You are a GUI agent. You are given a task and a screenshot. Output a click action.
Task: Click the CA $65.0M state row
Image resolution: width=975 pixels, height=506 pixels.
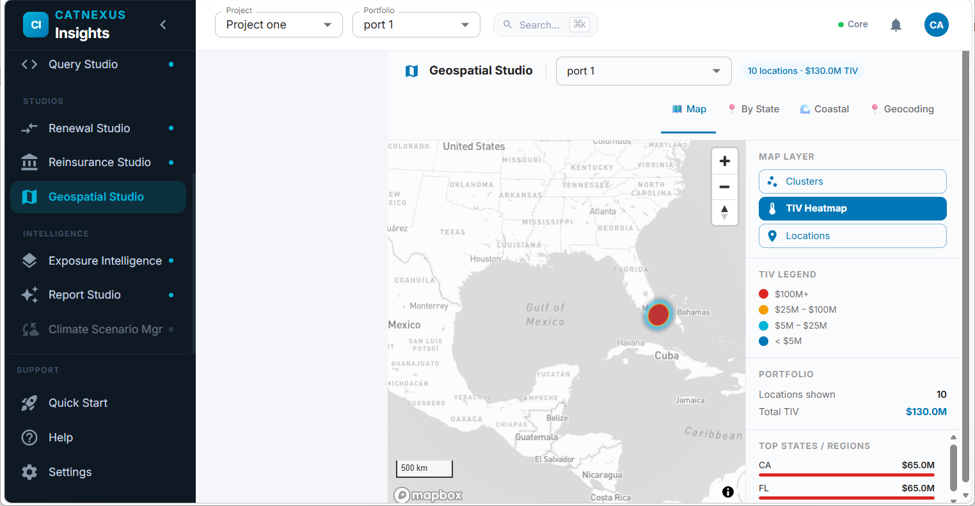coord(846,468)
